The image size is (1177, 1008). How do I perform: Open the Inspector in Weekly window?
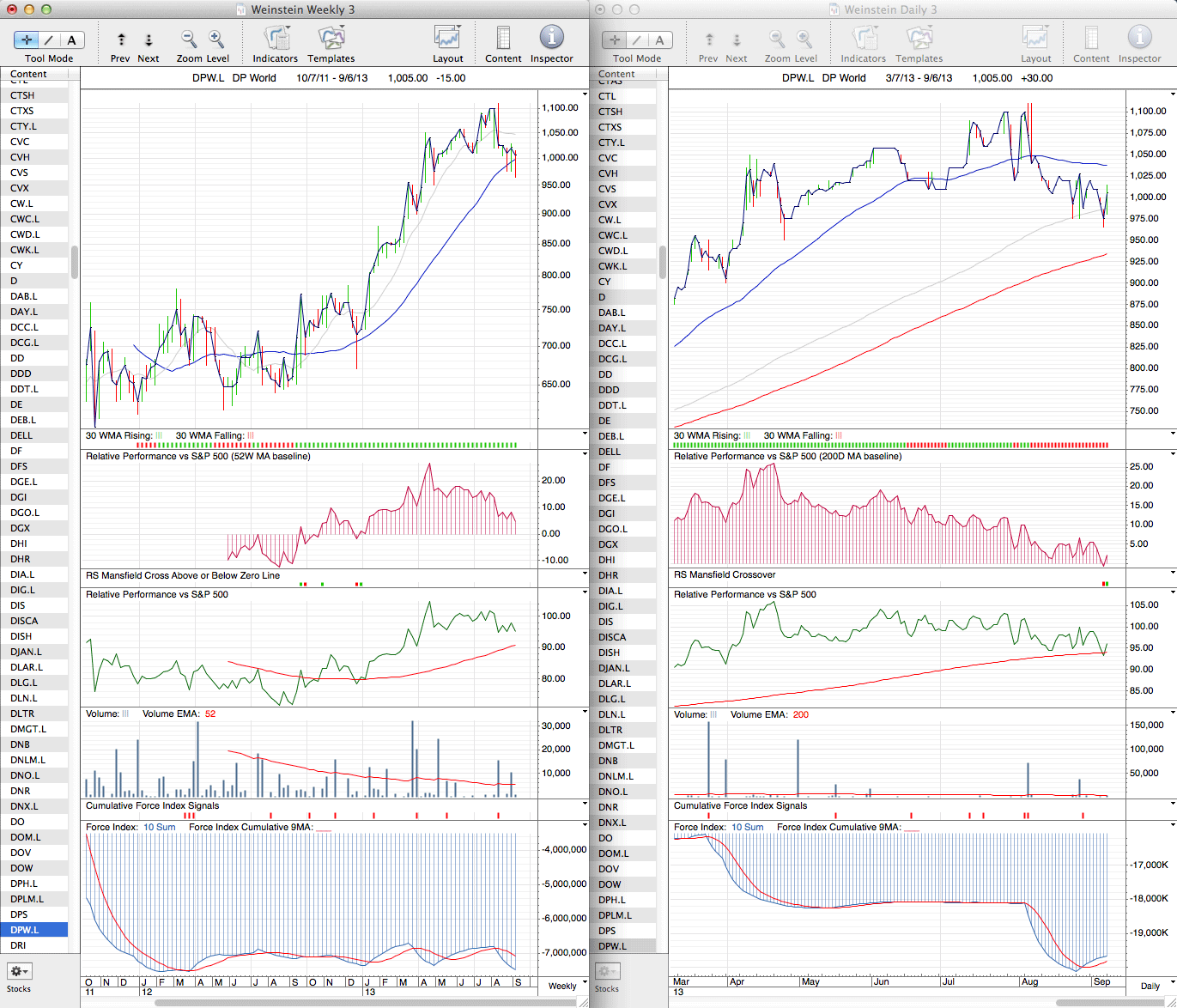click(551, 39)
